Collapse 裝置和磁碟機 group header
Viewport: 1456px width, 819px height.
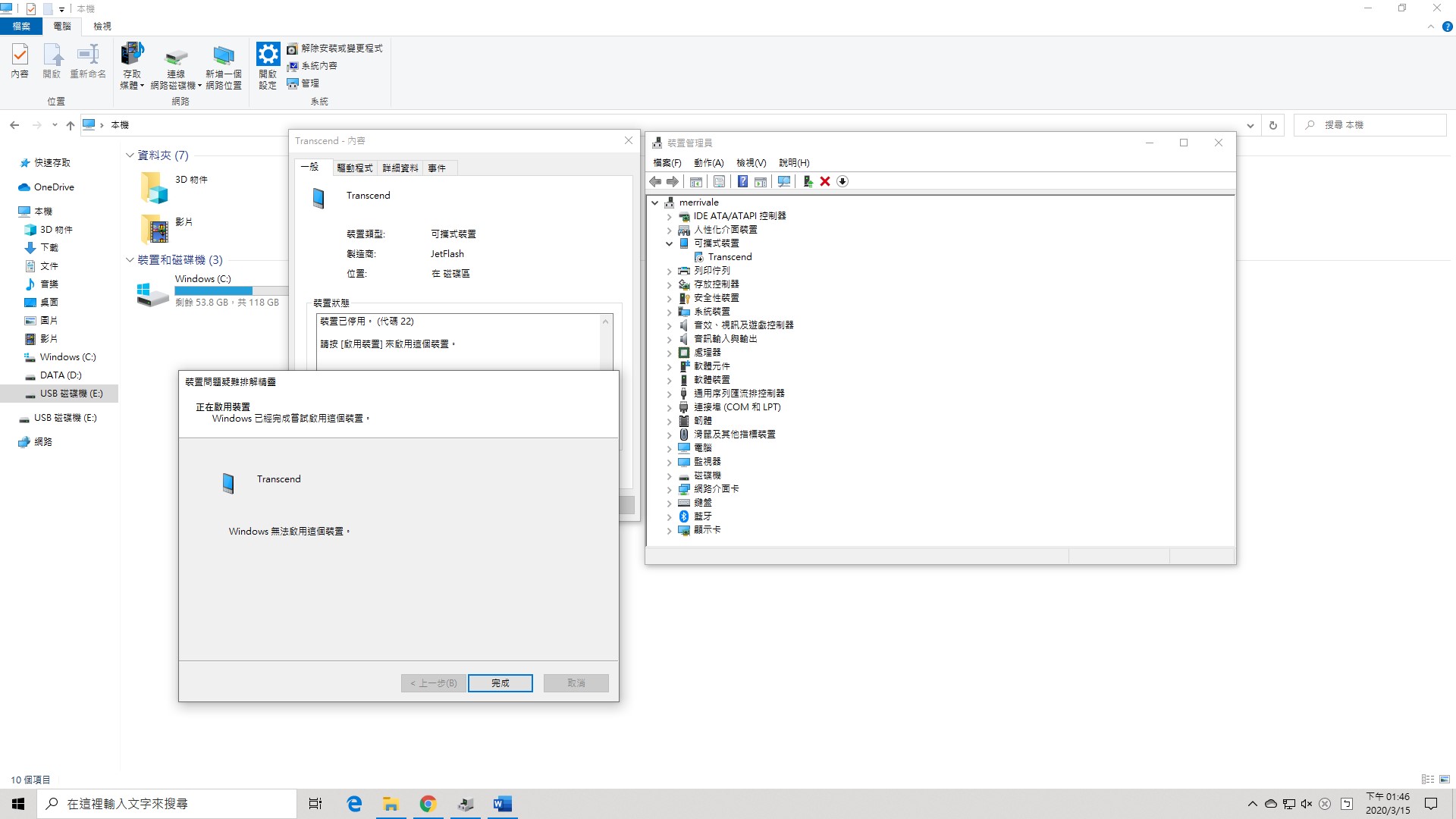(130, 260)
